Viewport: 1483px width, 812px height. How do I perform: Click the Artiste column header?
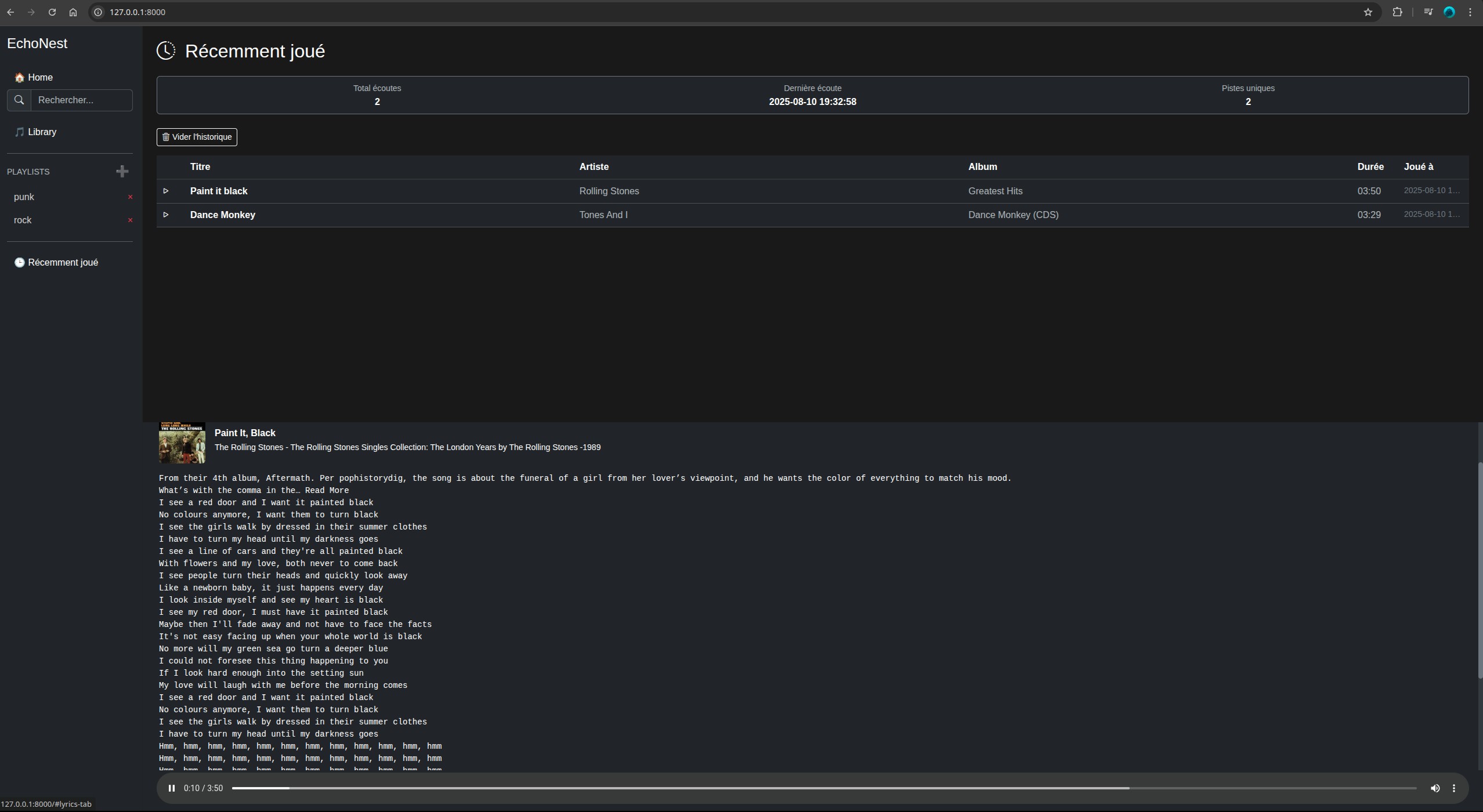point(594,167)
